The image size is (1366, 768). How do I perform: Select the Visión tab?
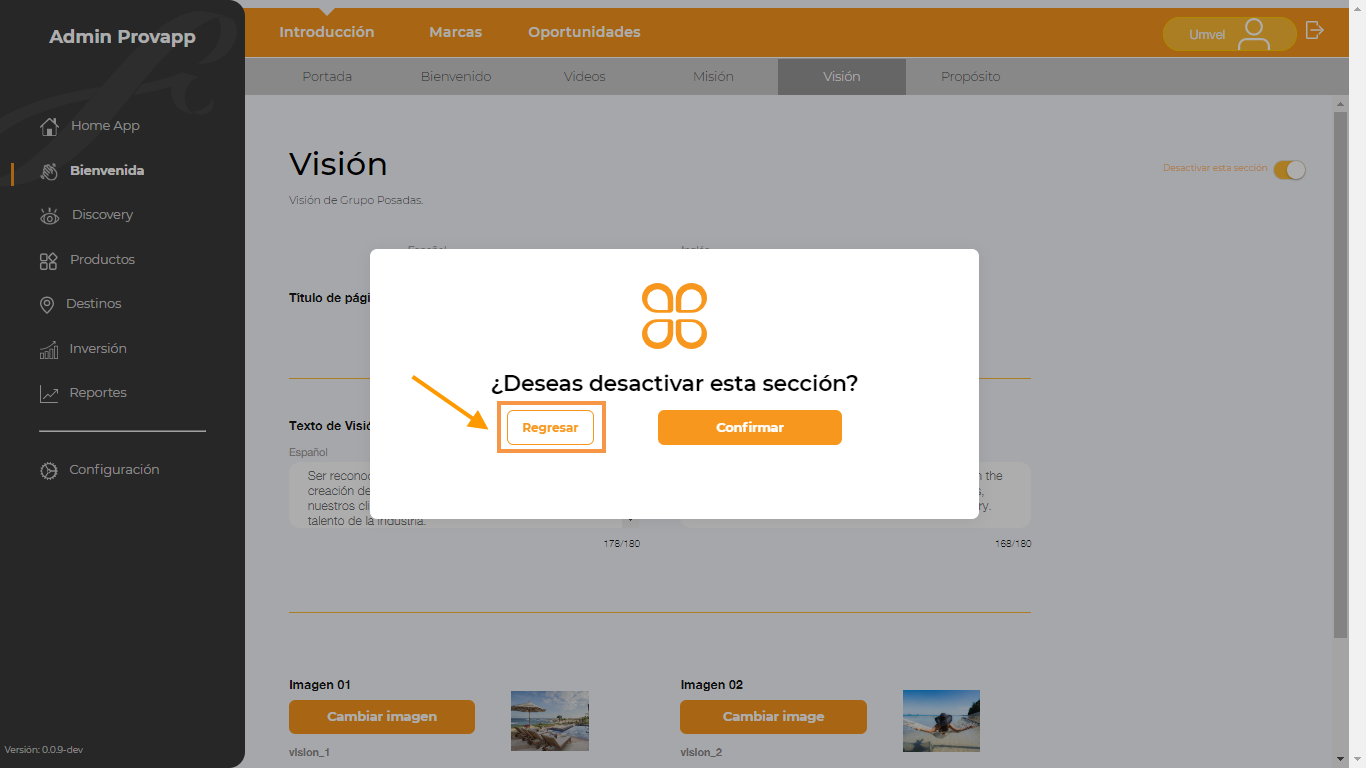(x=842, y=76)
